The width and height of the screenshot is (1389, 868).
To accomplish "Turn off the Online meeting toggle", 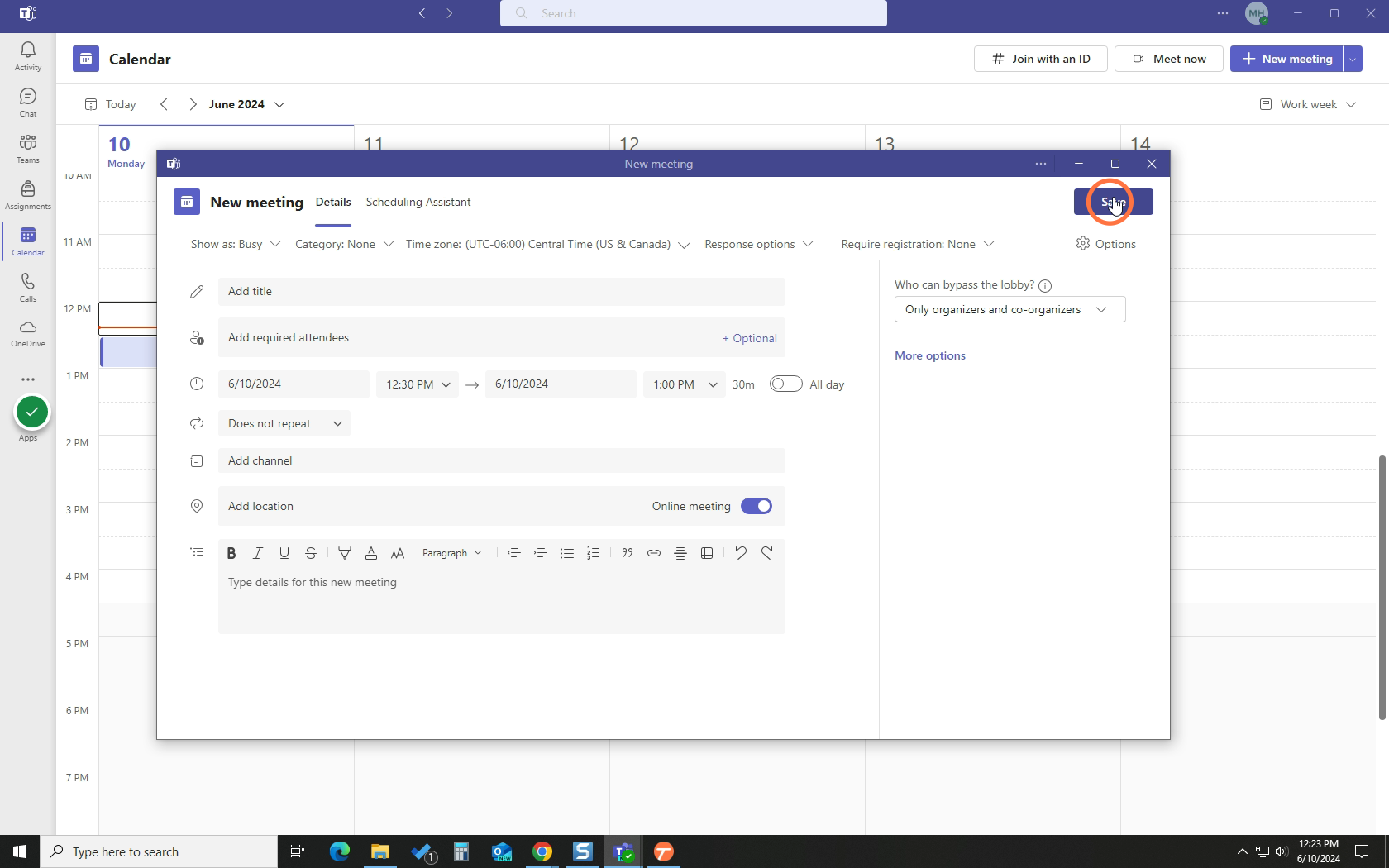I will coord(757,506).
